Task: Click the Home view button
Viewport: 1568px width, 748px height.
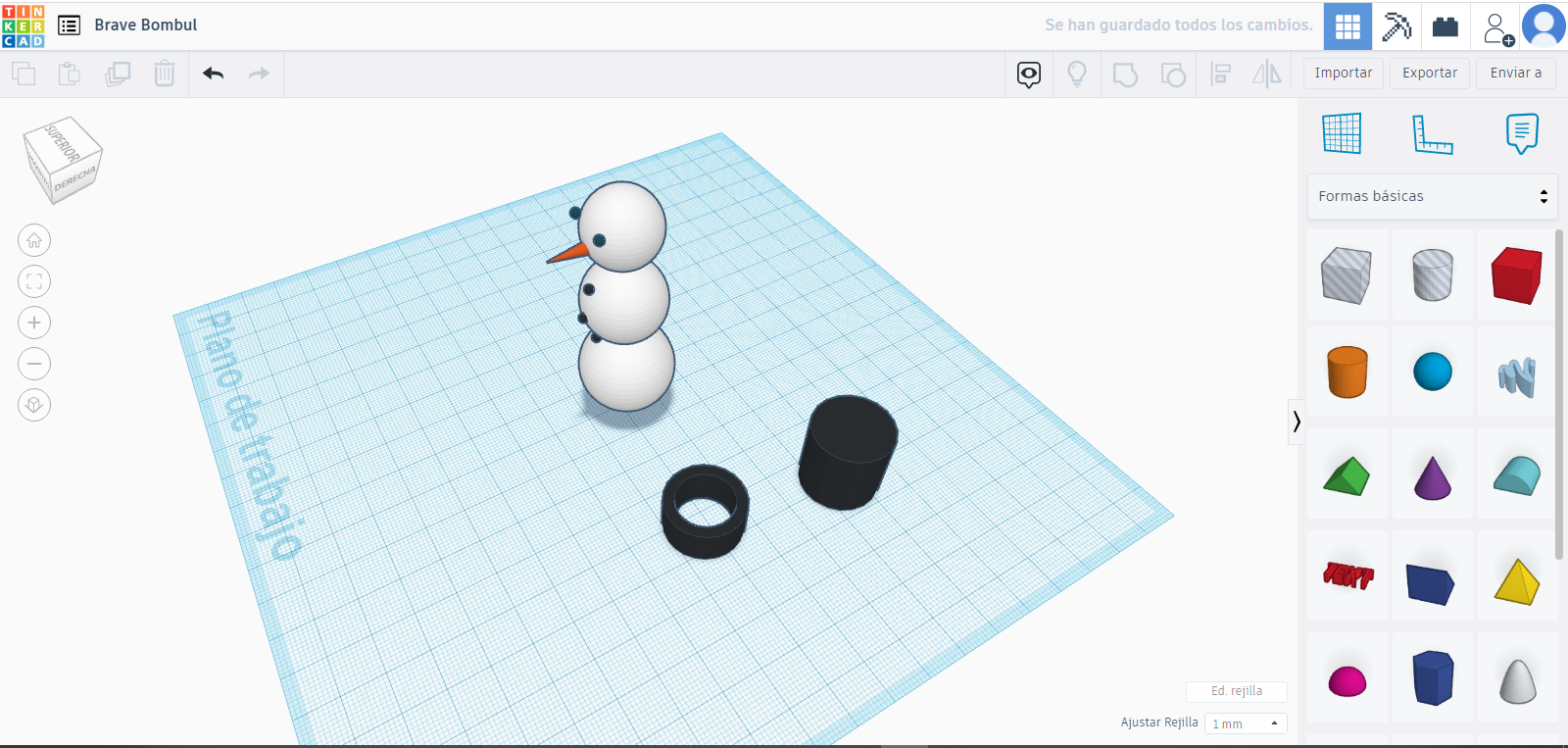Action: click(x=34, y=240)
